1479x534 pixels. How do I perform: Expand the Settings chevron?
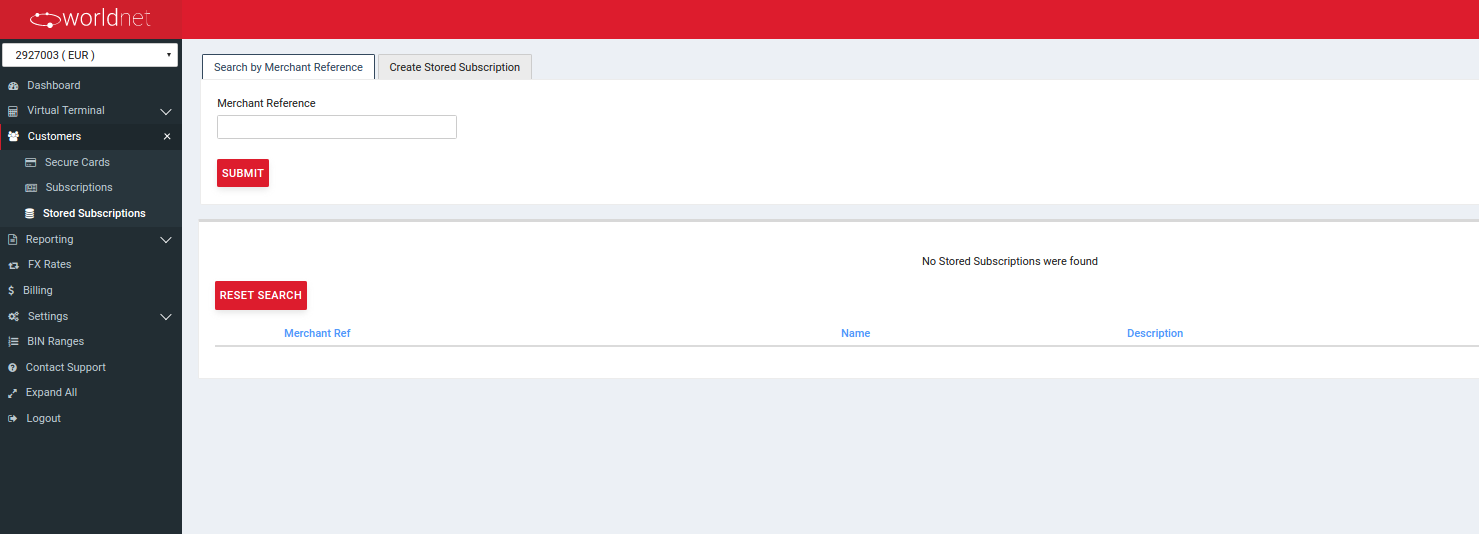[x=167, y=317]
